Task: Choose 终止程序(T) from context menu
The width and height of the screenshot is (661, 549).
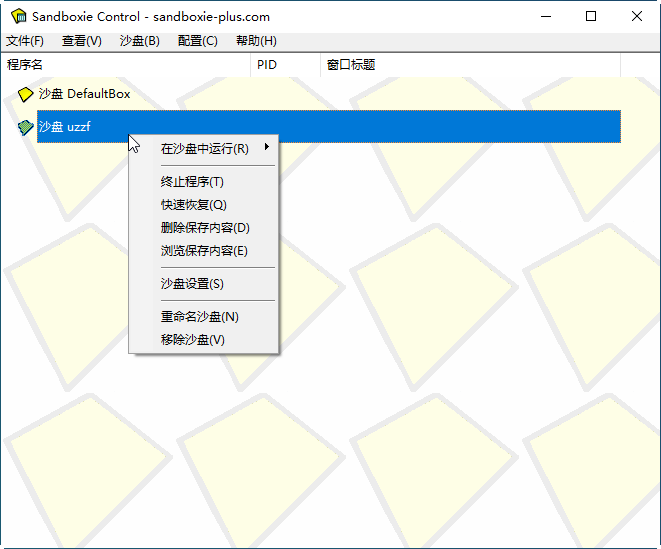Action: coord(204,182)
